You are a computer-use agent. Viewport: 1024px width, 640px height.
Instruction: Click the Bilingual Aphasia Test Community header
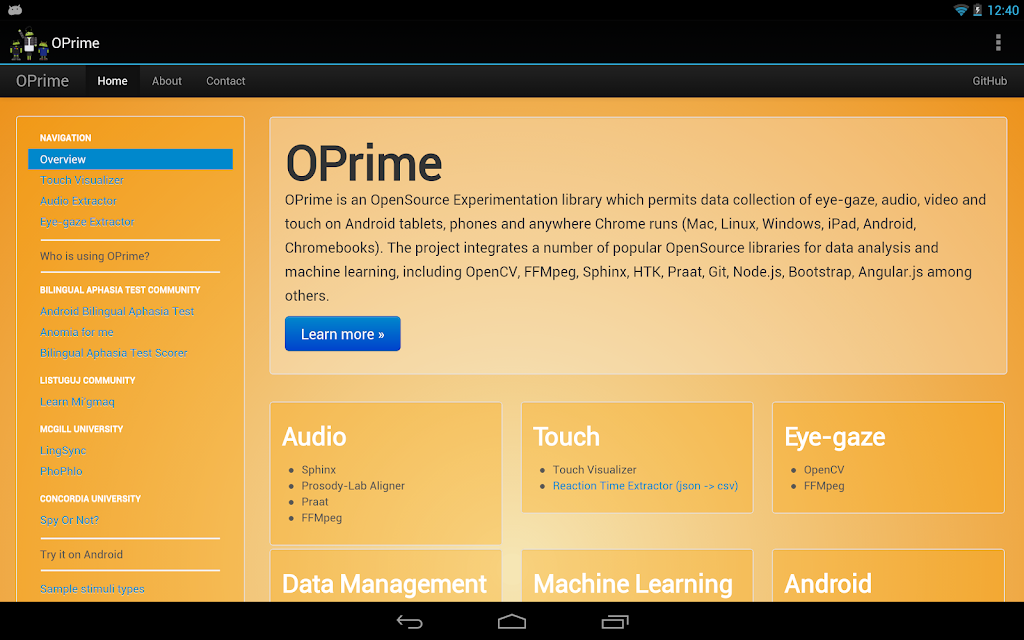point(120,290)
